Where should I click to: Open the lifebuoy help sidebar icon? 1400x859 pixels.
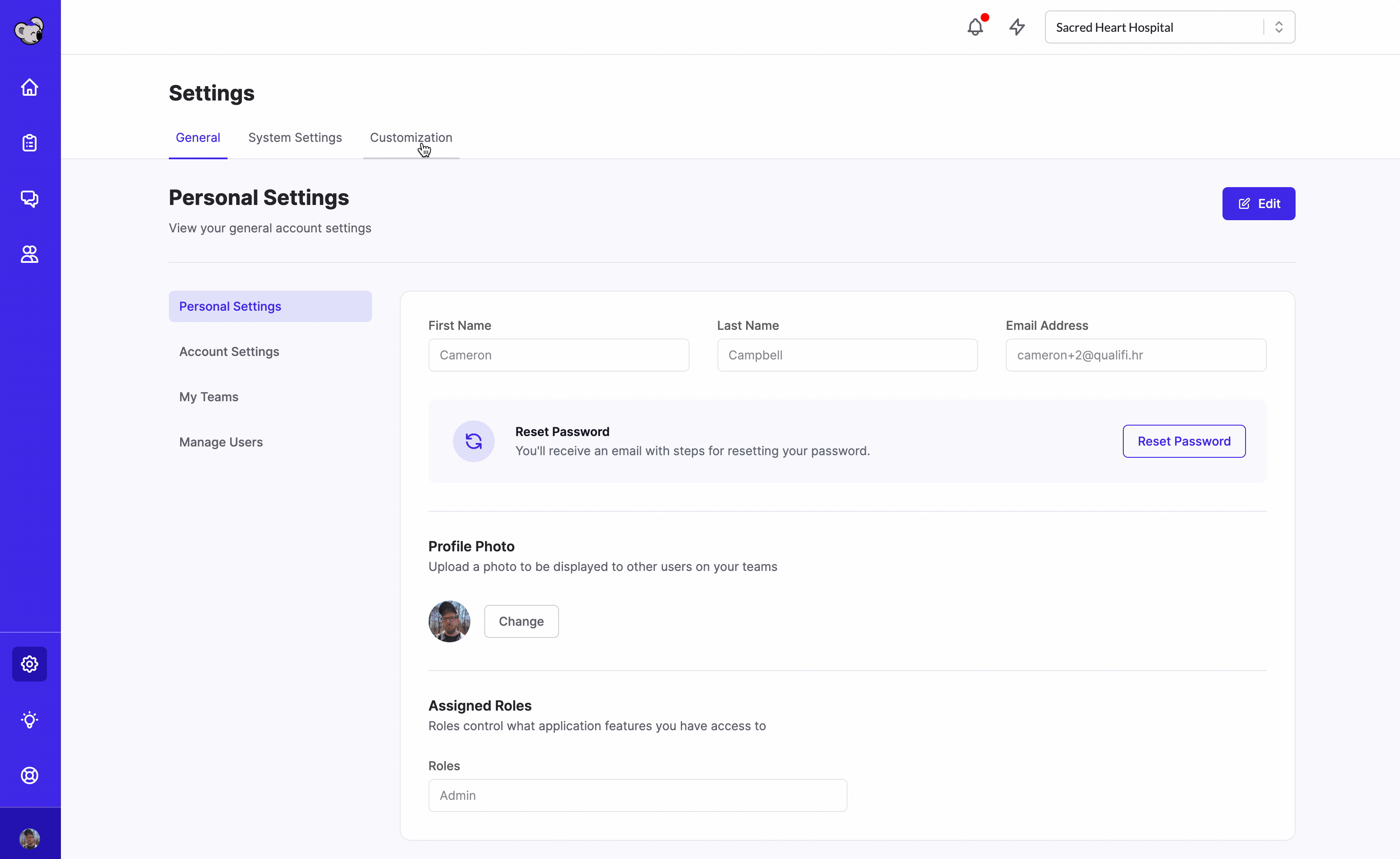tap(30, 775)
